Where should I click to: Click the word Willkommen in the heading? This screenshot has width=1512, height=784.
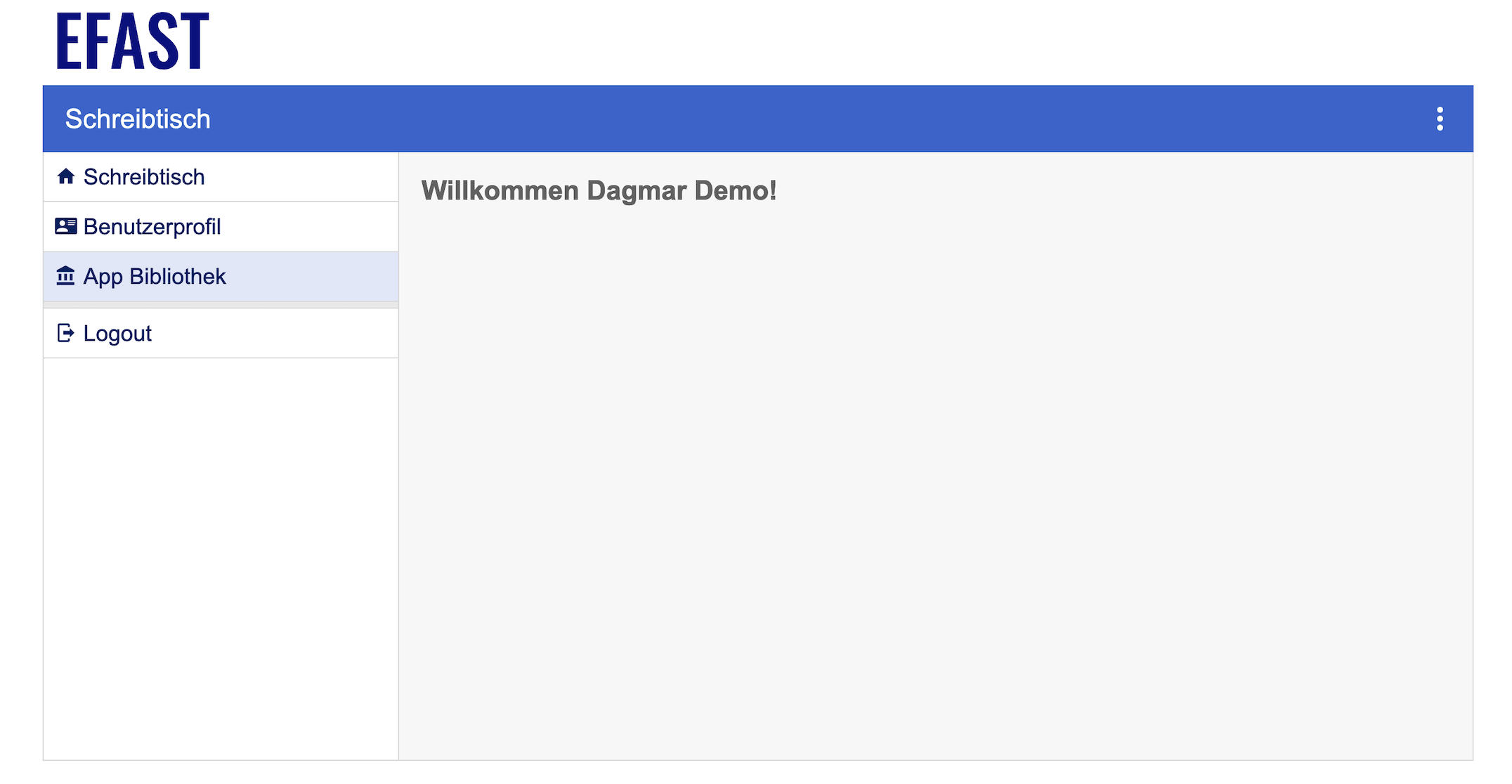pos(500,191)
